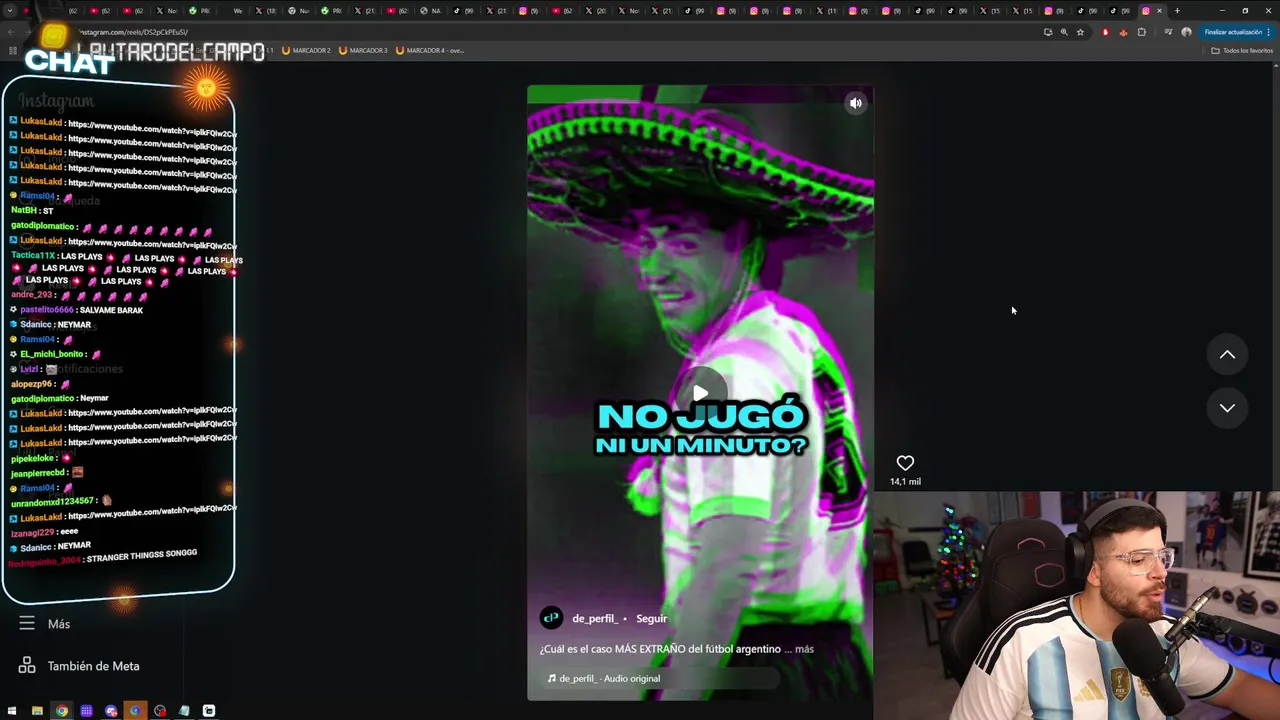The height and width of the screenshot is (720, 1280).
Task: Follow de_perfil_ with the Seguir button
Action: click(651, 618)
